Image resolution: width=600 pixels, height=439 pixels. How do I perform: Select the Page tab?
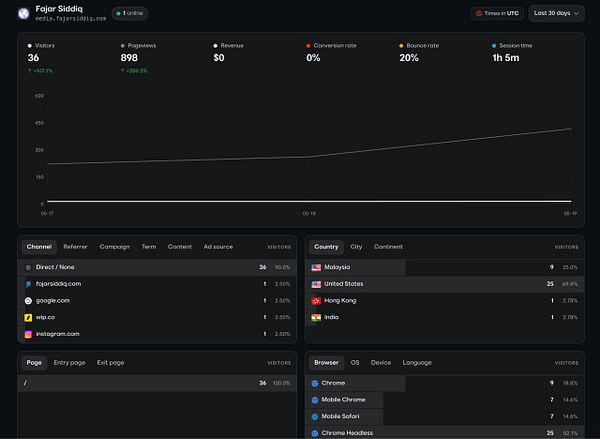(34, 363)
